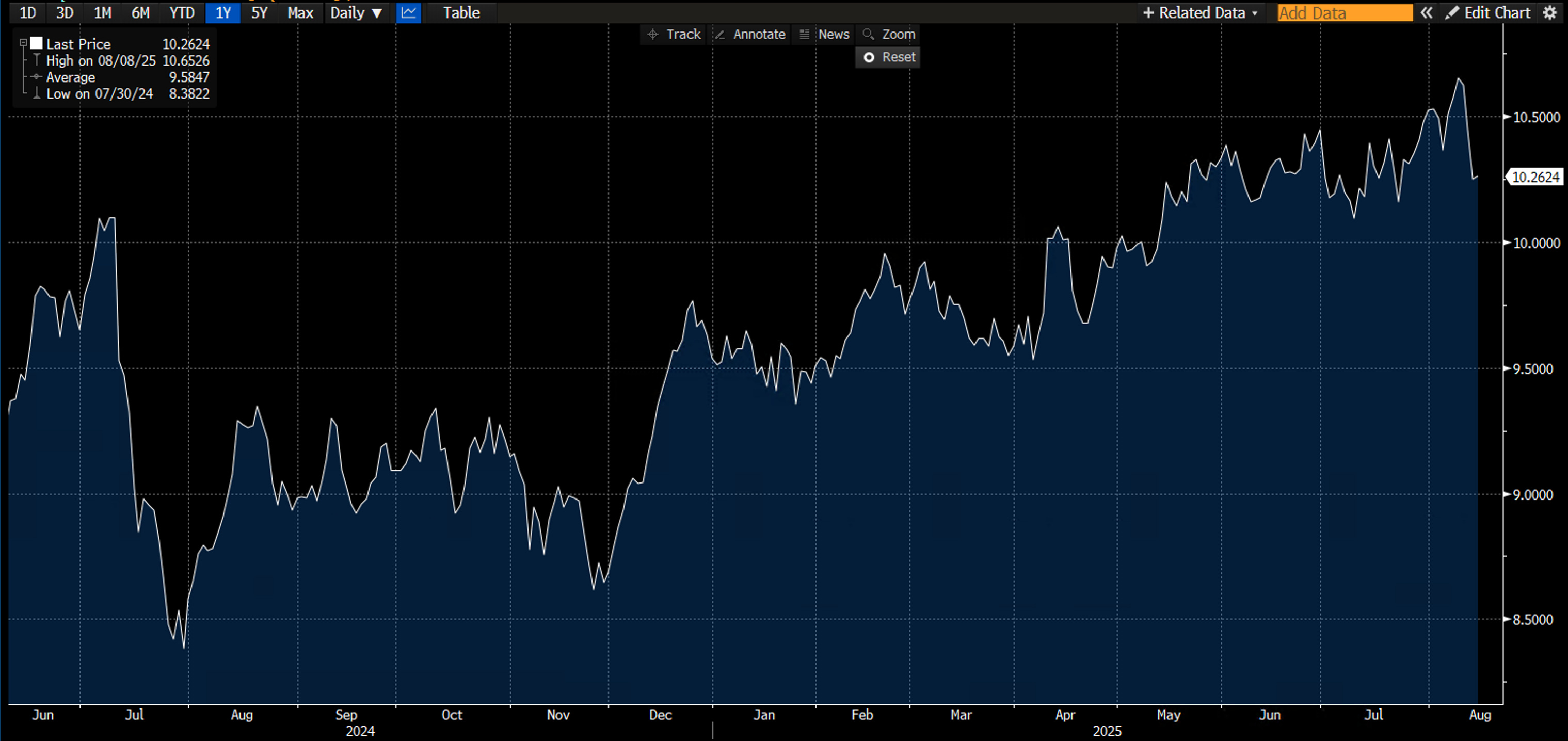Click the Edit Chart pencil icon
1568x741 pixels.
1452,13
